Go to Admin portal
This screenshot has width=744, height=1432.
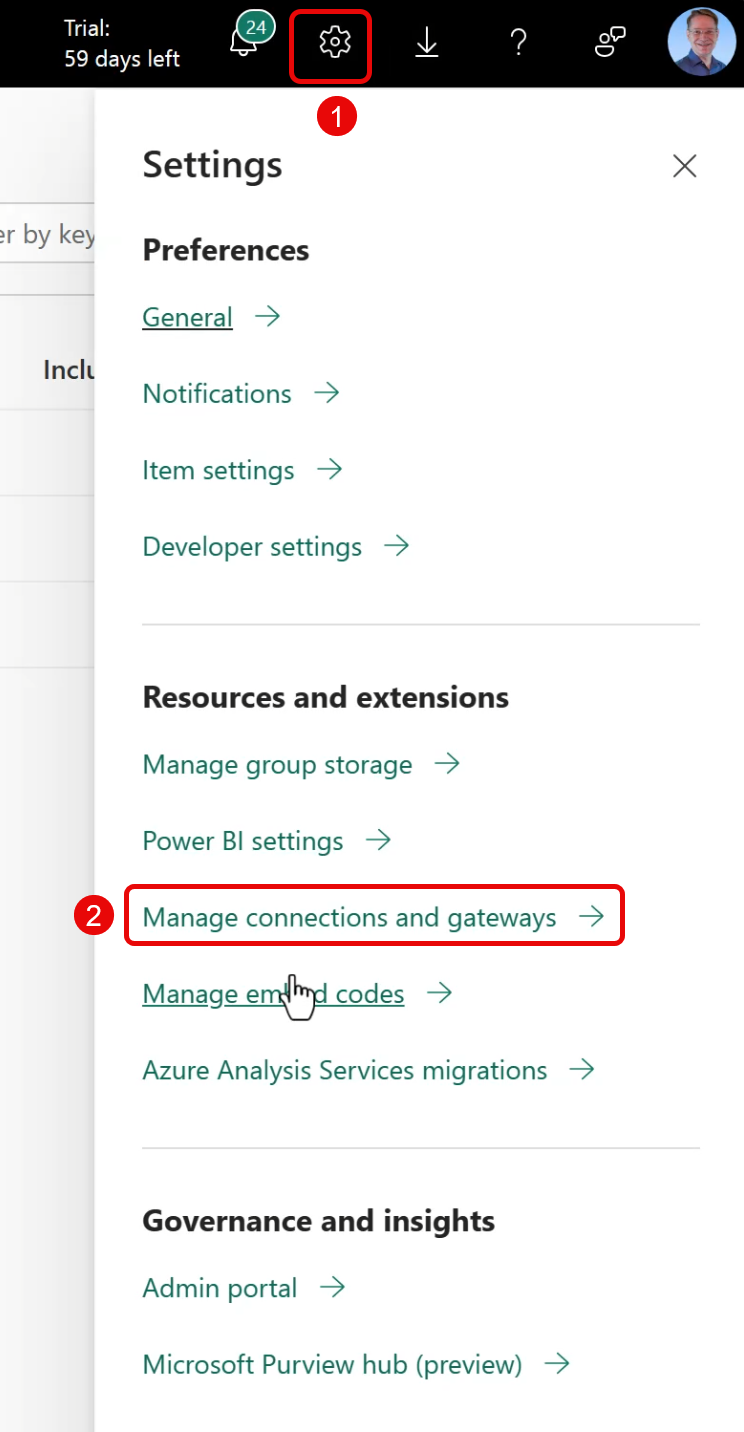pos(220,1288)
